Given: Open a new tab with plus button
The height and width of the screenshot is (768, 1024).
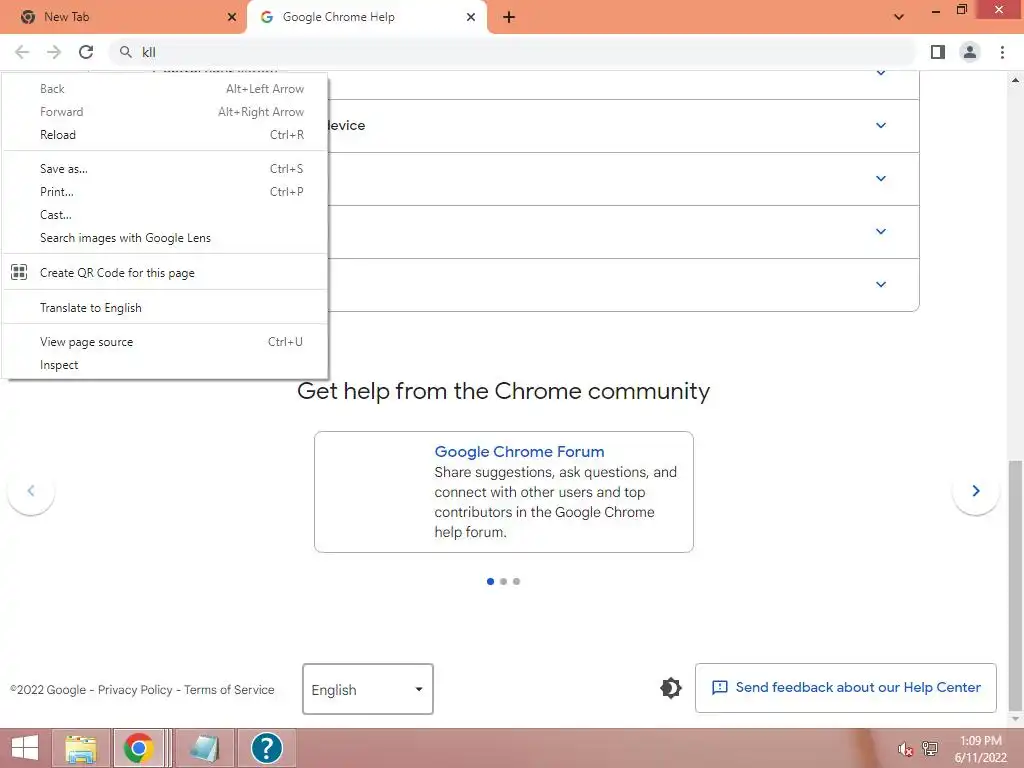Looking at the screenshot, I should 509,17.
